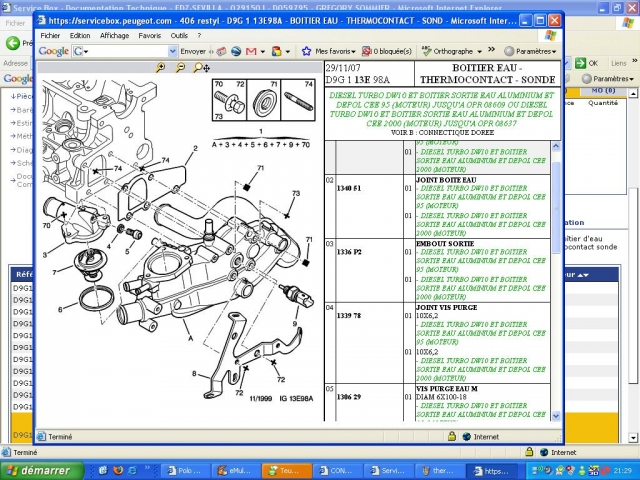Click the parts list scrollbar thumb
The image size is (640, 480).
point(556,207)
